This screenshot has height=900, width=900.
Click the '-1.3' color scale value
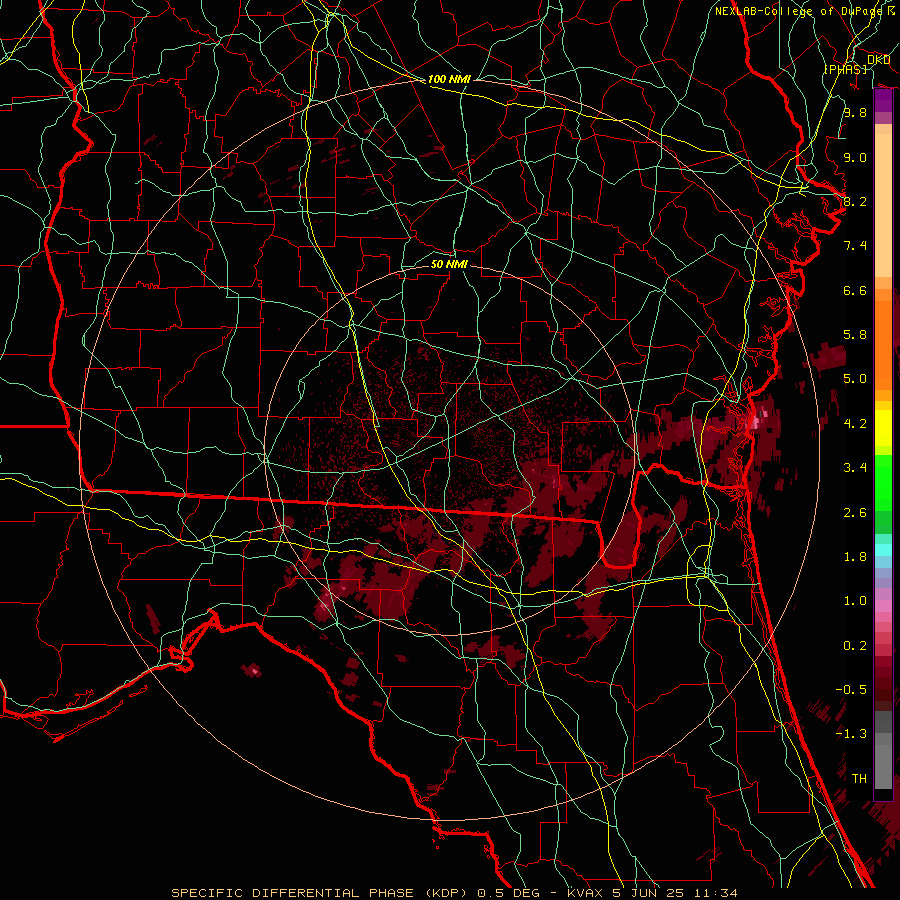pyautogui.click(x=851, y=734)
